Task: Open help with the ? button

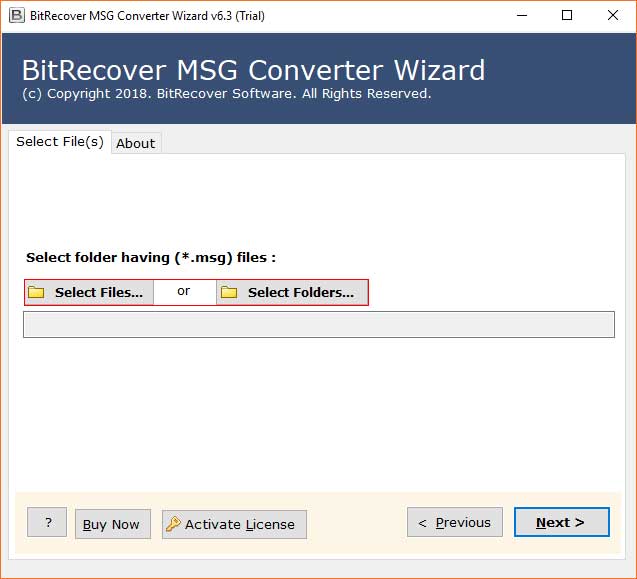Action: pos(47,522)
